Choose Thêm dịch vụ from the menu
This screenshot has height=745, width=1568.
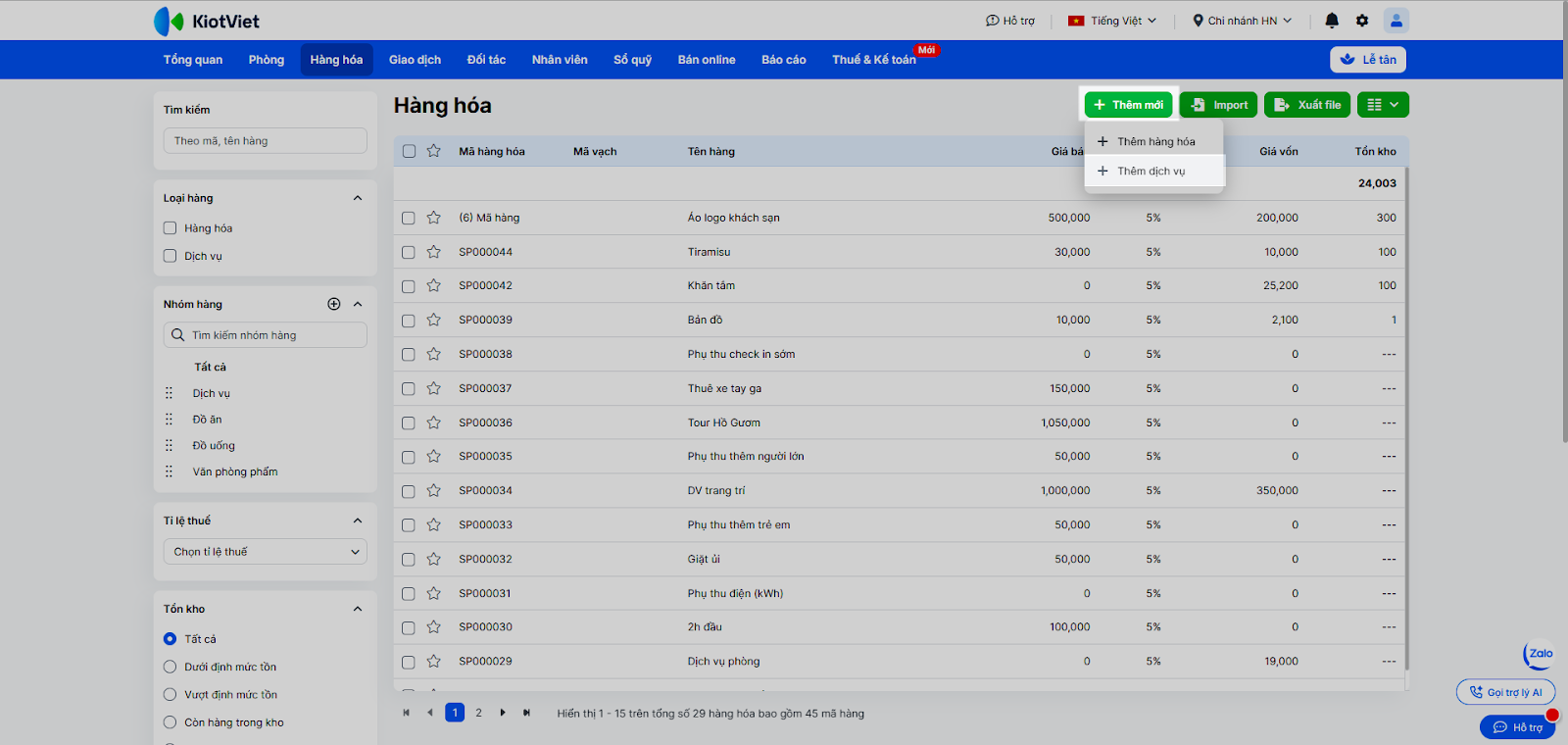coord(1154,171)
